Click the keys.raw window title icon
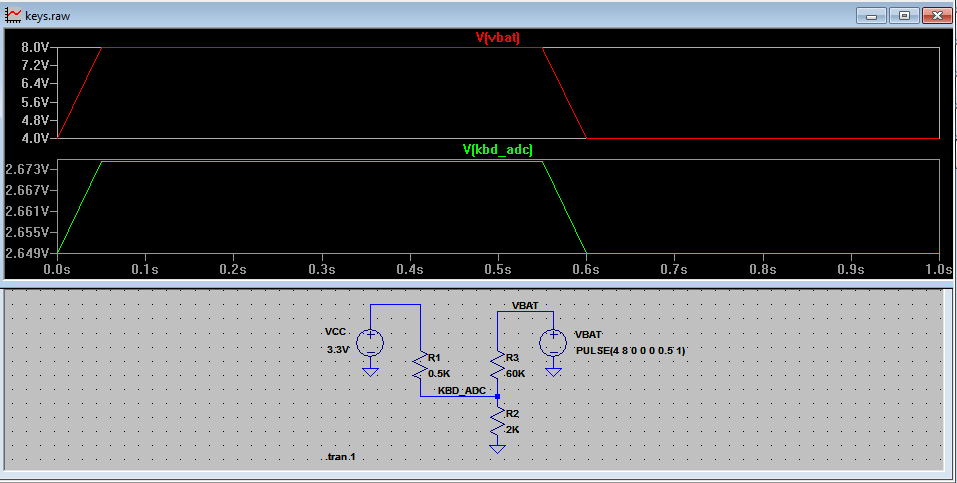957x483 pixels. [x=13, y=15]
